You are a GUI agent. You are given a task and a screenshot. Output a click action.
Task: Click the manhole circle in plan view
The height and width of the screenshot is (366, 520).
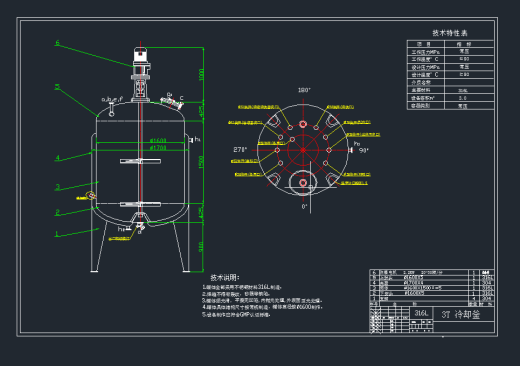(x=303, y=183)
